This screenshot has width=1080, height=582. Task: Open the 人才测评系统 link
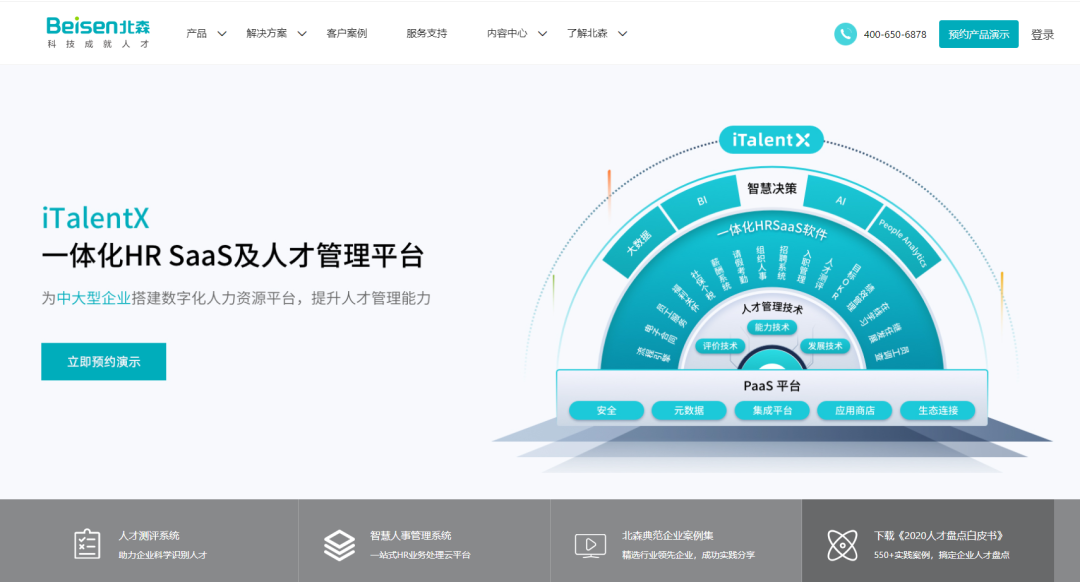149,535
